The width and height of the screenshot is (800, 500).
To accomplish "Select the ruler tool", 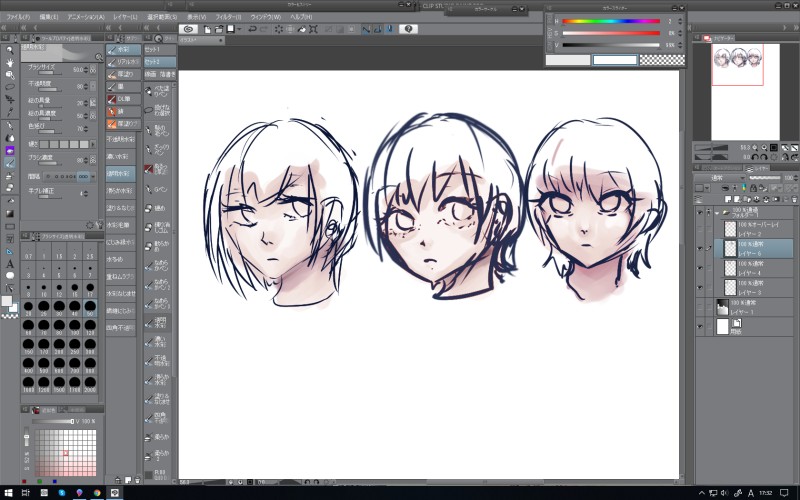I will [10, 252].
